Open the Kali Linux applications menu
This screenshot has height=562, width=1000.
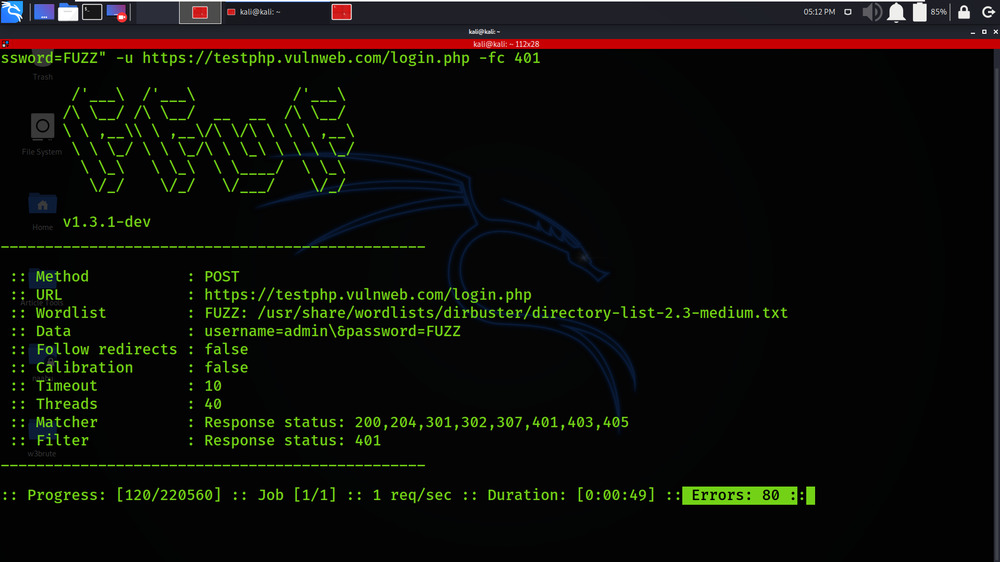14,12
